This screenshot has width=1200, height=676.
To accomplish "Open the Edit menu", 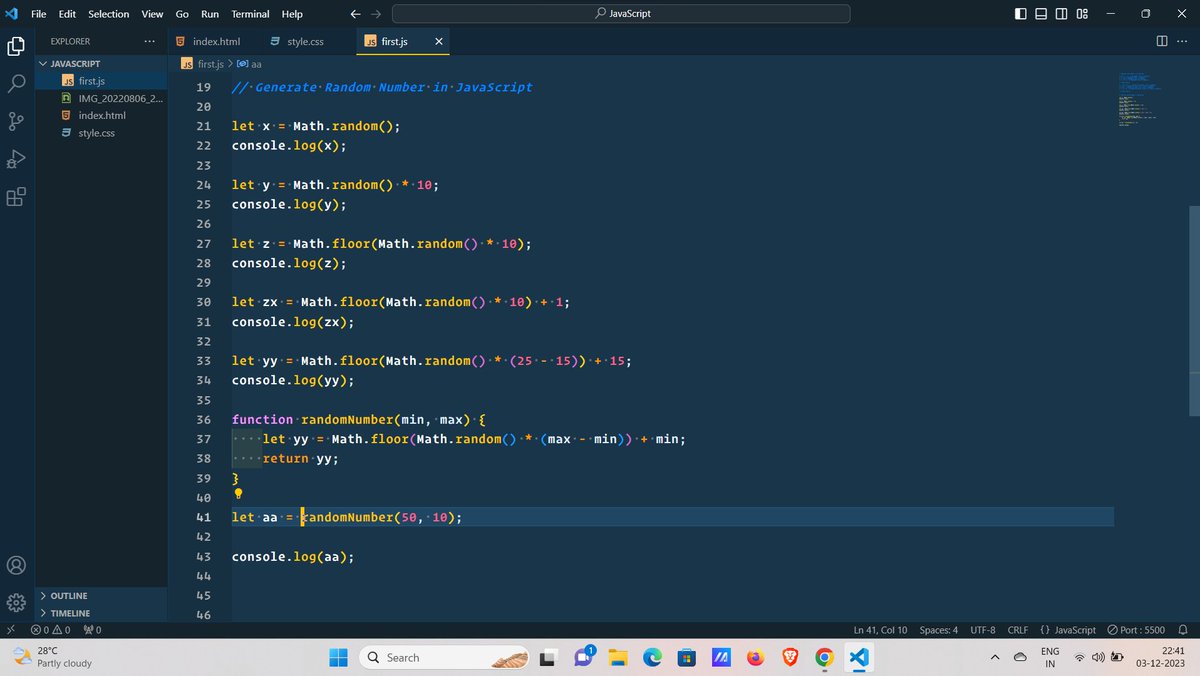I will (x=68, y=14).
